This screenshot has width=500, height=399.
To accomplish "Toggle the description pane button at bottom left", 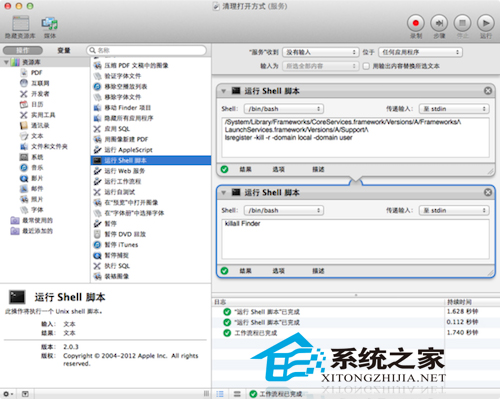I will coord(25,394).
